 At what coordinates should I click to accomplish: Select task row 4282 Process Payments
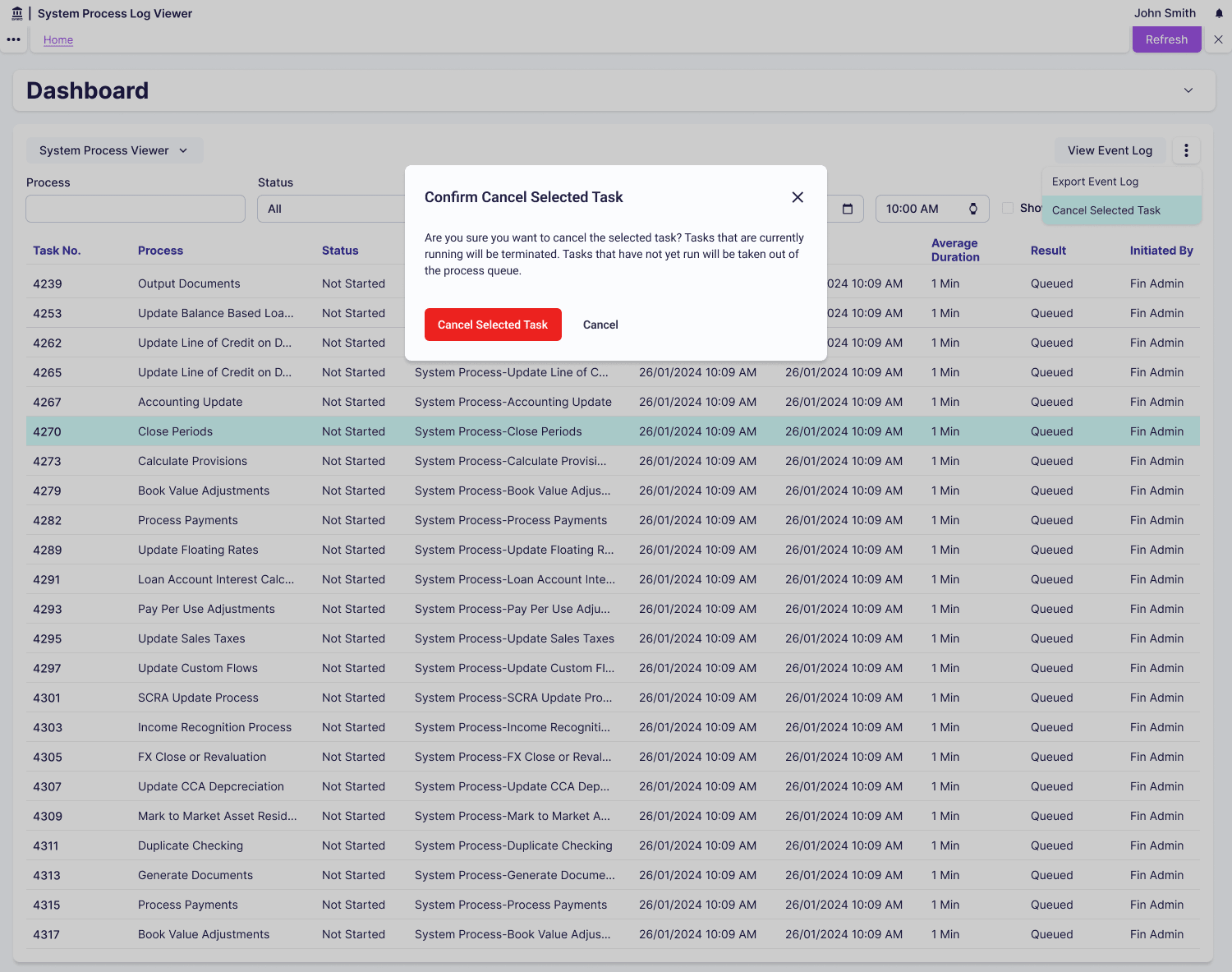[x=187, y=520]
